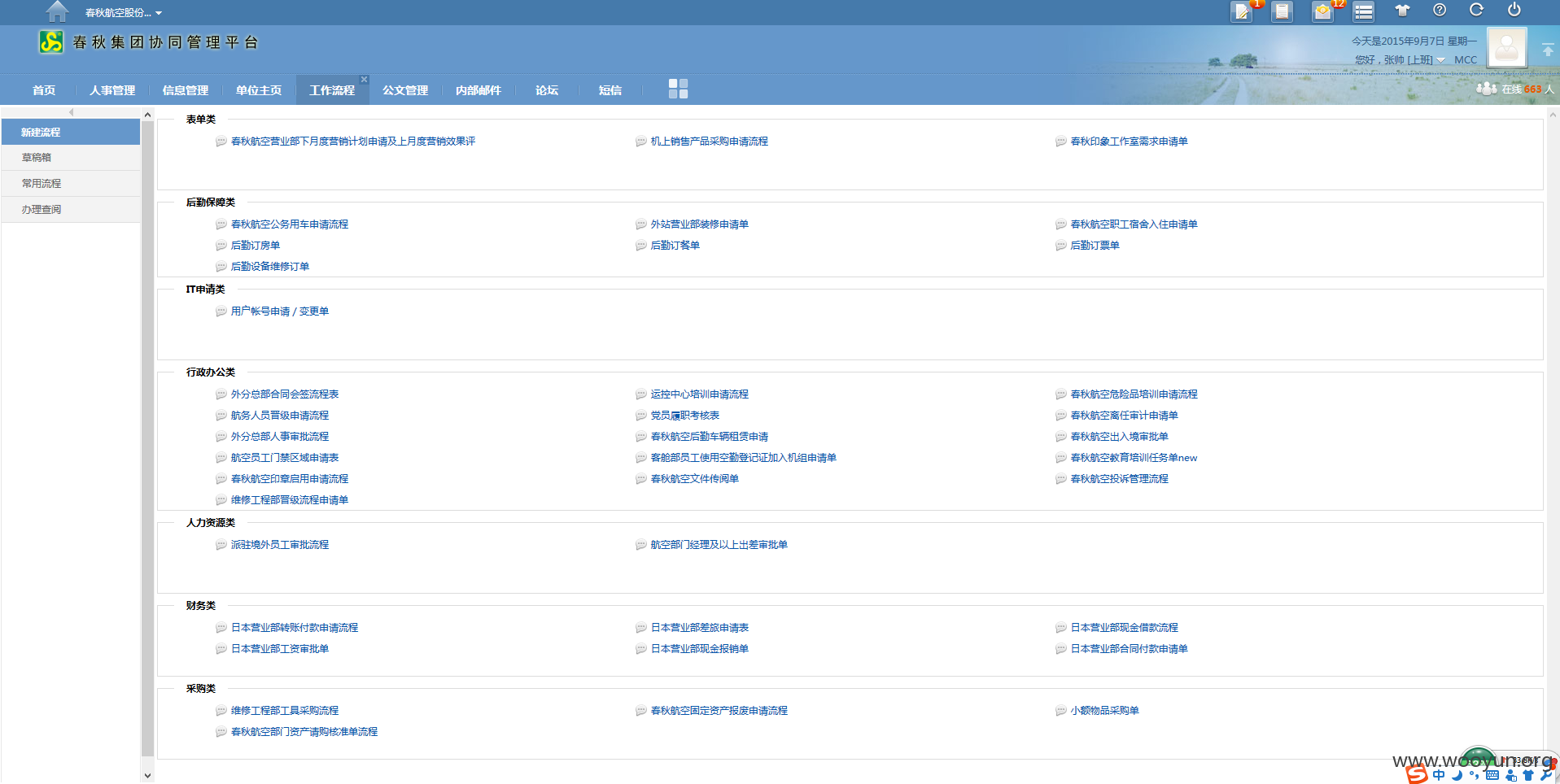Toggle Sogou punctuation mode icon
The width and height of the screenshot is (1560, 784).
1474,775
